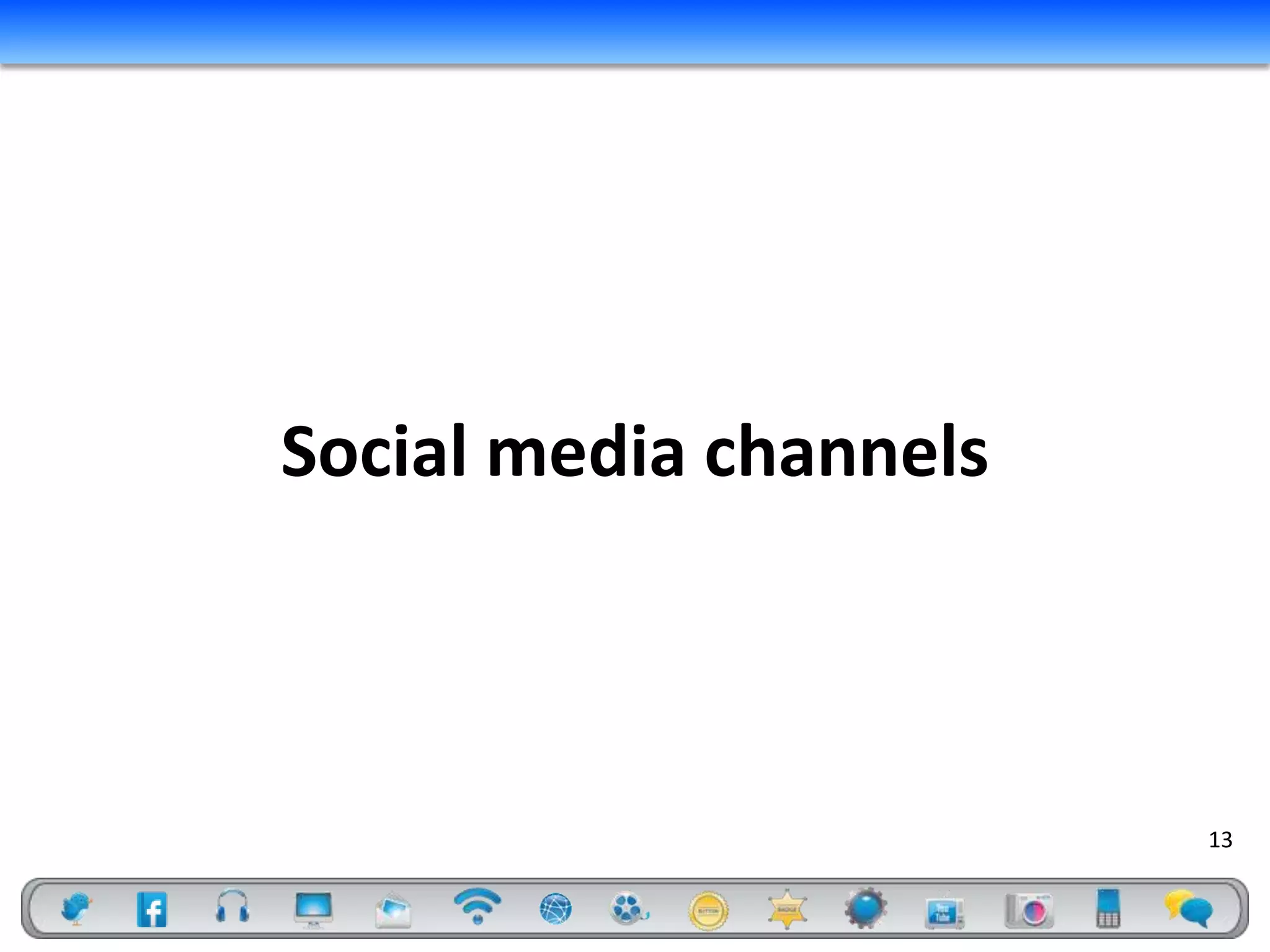1270x952 pixels.
Task: Select the blue globe network icon
Action: click(x=555, y=909)
